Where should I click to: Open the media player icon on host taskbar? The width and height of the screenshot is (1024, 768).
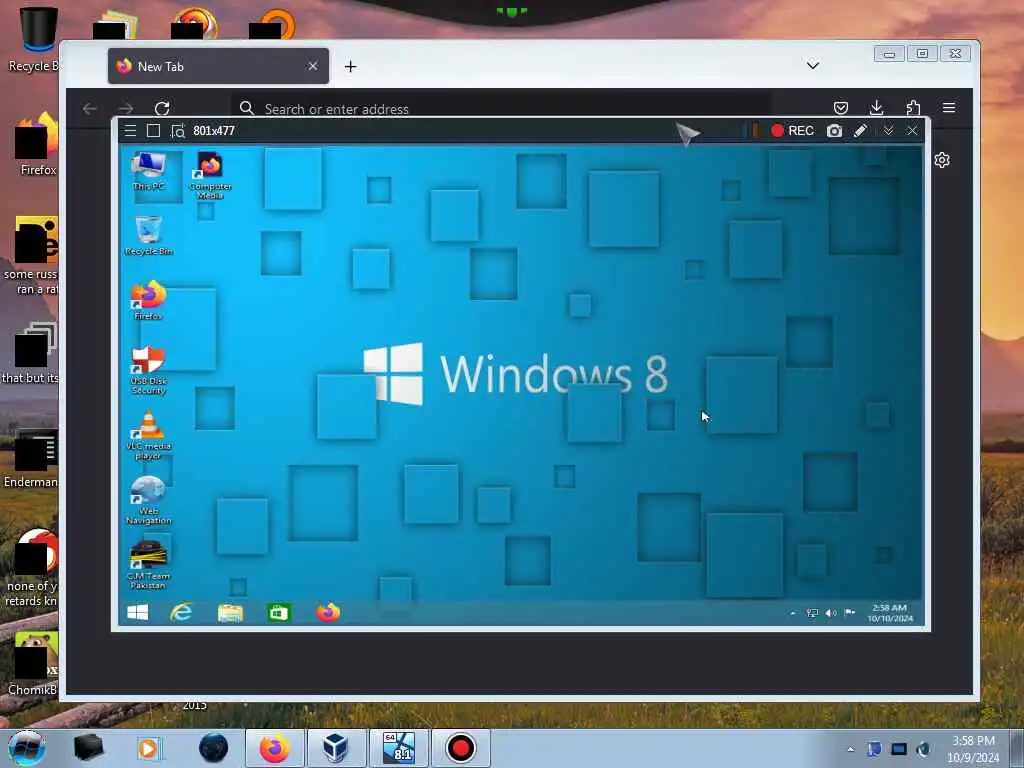(x=148, y=748)
